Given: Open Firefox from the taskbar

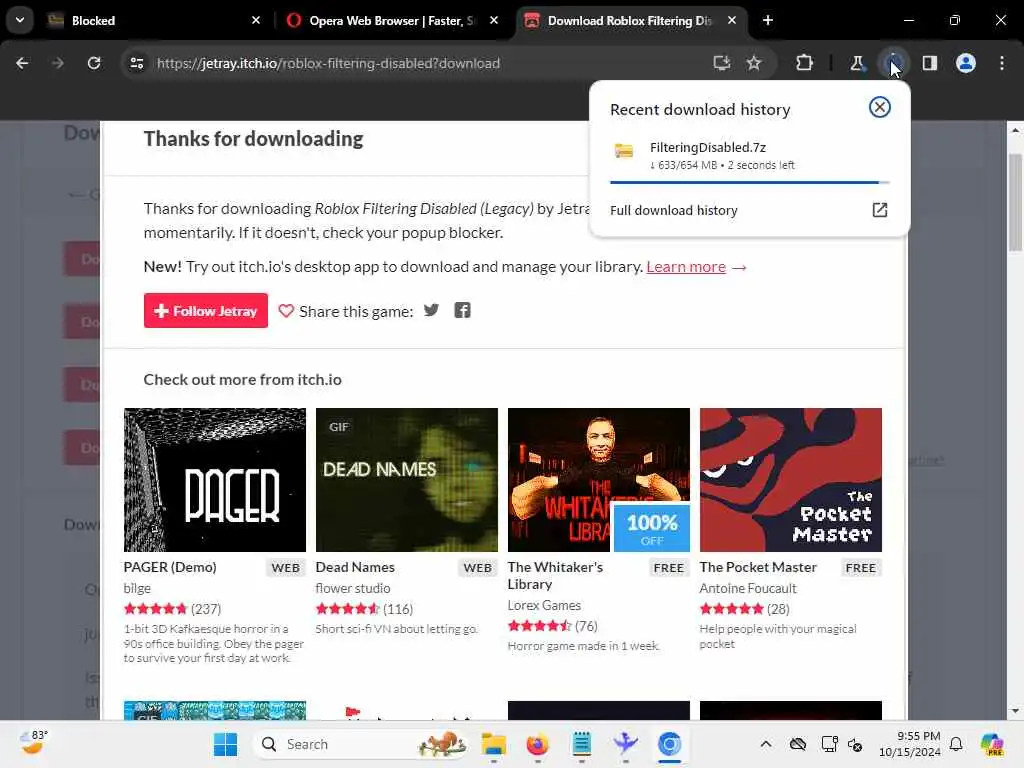Looking at the screenshot, I should click(537, 744).
